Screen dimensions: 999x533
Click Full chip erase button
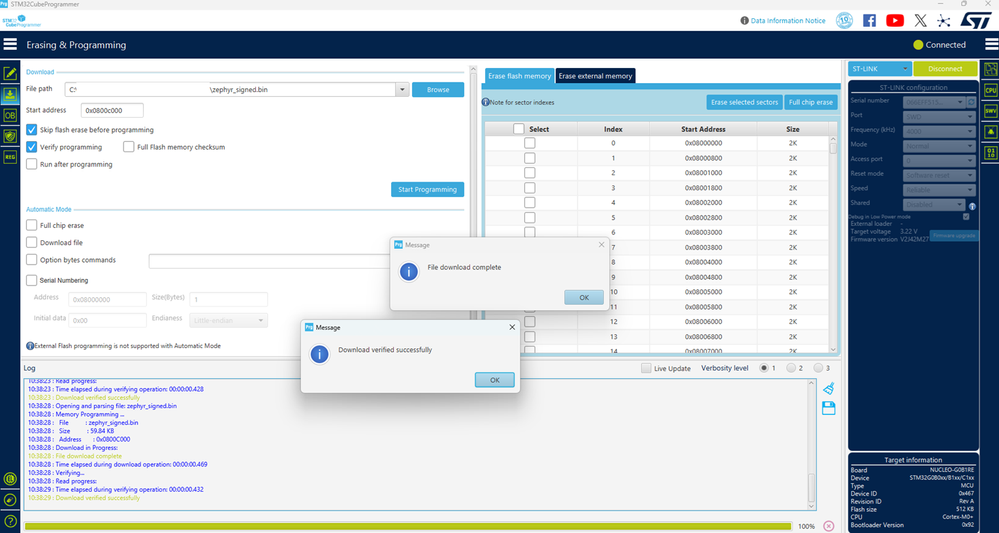pos(810,102)
